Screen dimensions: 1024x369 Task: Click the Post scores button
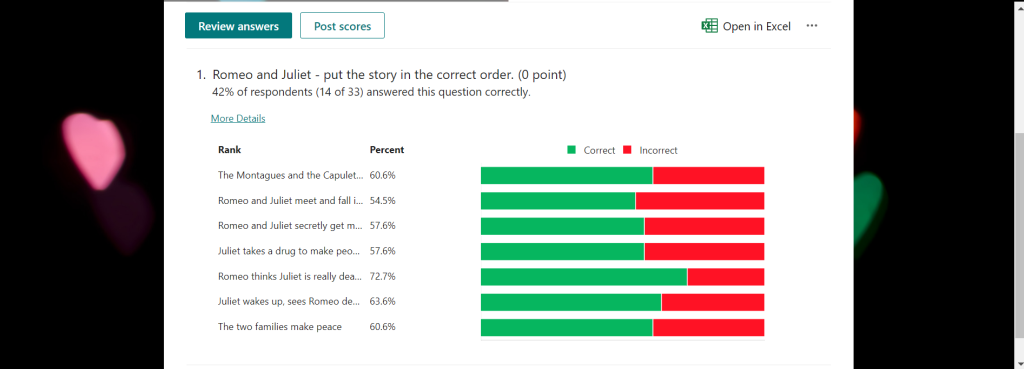tap(342, 26)
